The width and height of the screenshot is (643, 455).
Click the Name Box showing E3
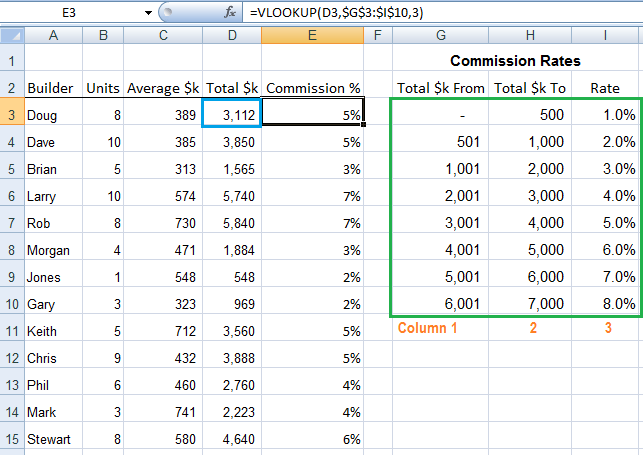pos(69,13)
